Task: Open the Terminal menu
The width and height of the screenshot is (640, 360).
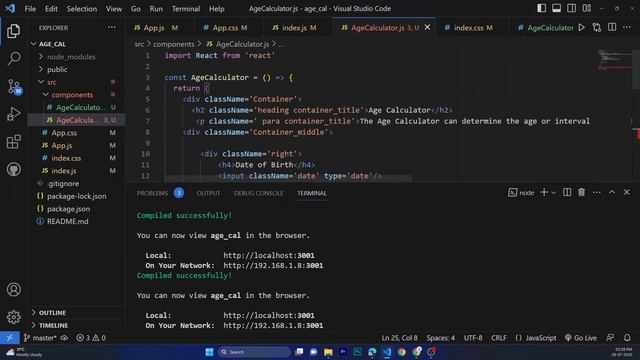Action: tap(186, 9)
